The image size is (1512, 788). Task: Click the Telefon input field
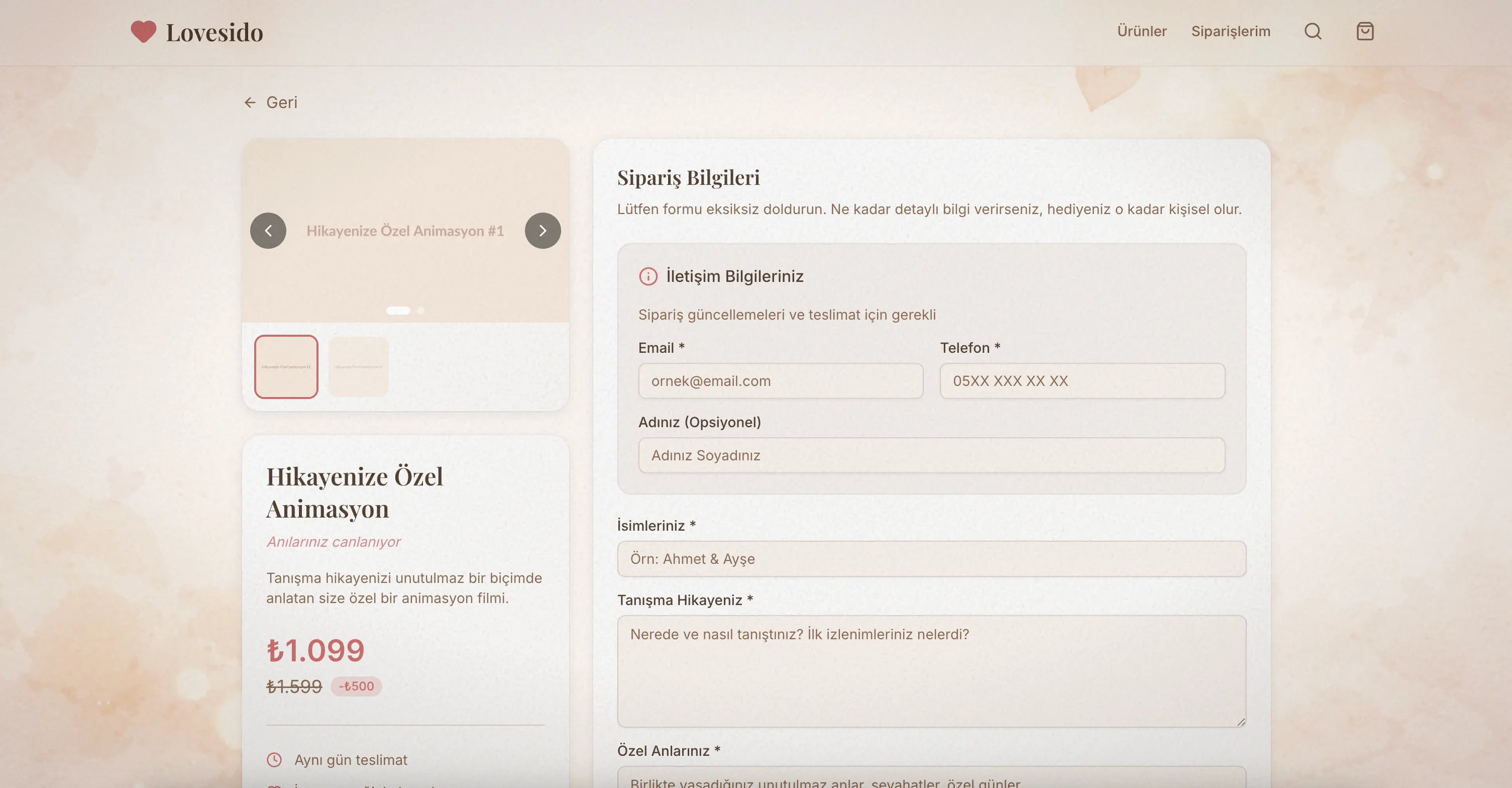(1082, 381)
